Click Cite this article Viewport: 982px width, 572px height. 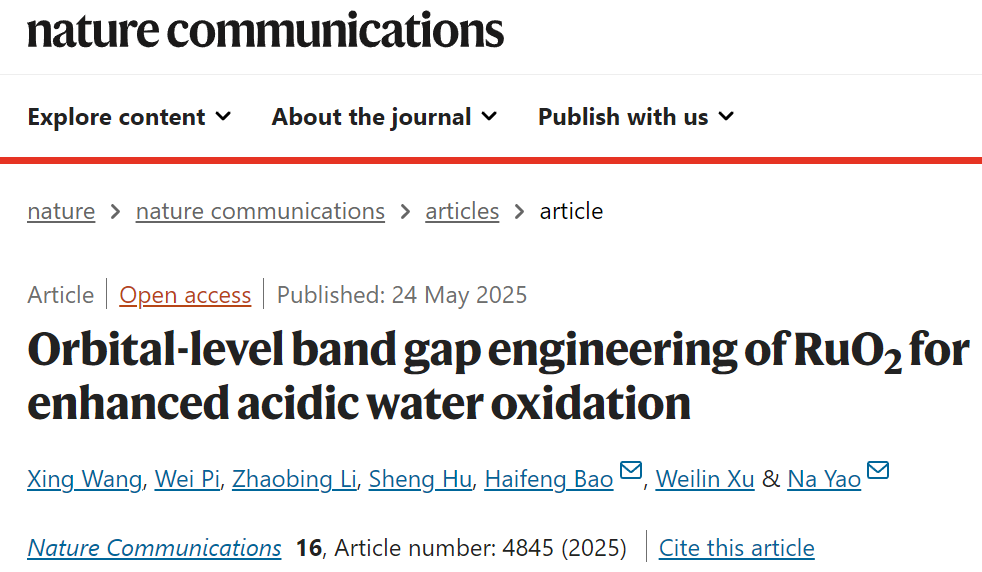[x=736, y=548]
